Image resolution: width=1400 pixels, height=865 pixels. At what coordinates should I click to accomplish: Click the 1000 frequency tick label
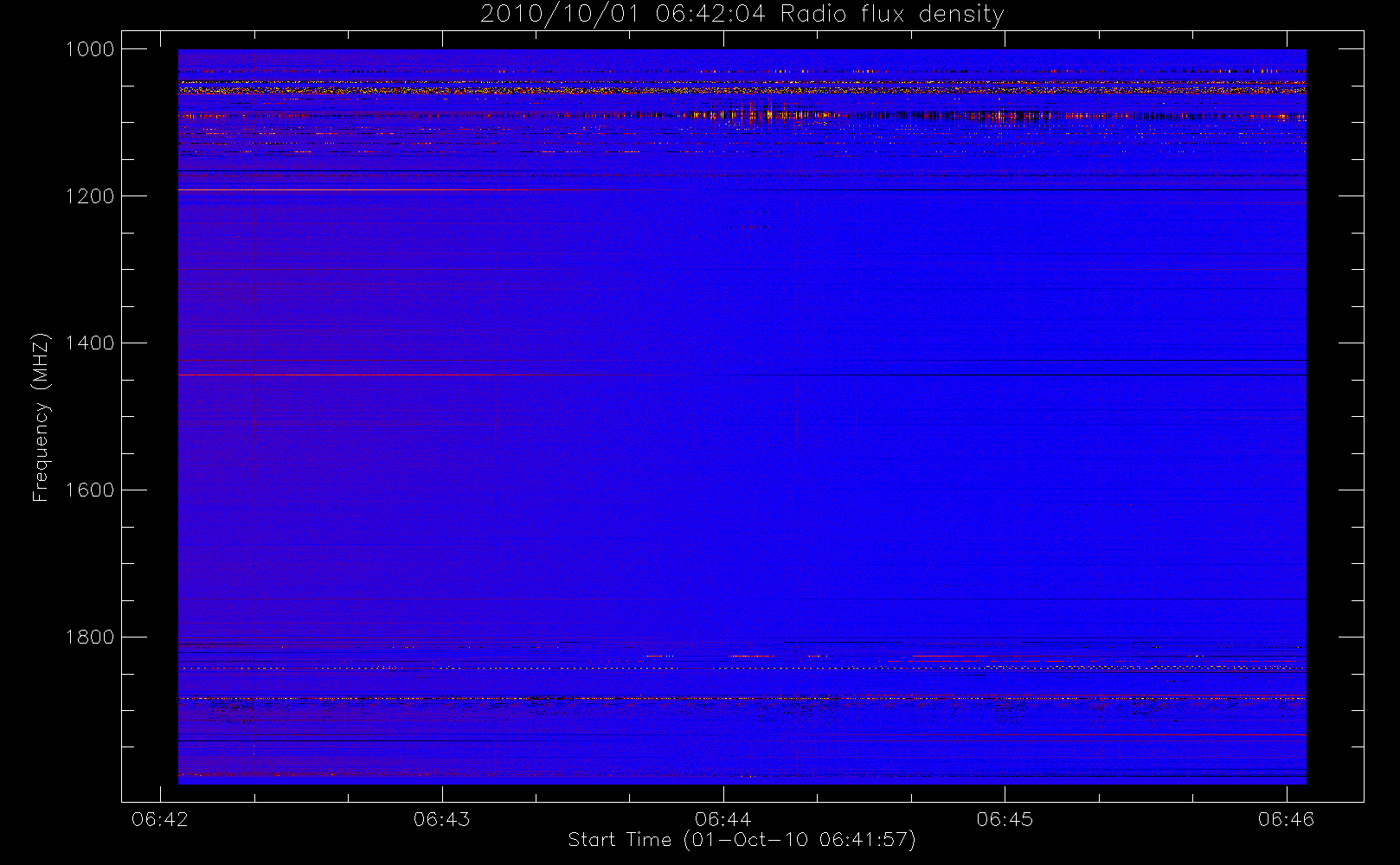pos(90,49)
